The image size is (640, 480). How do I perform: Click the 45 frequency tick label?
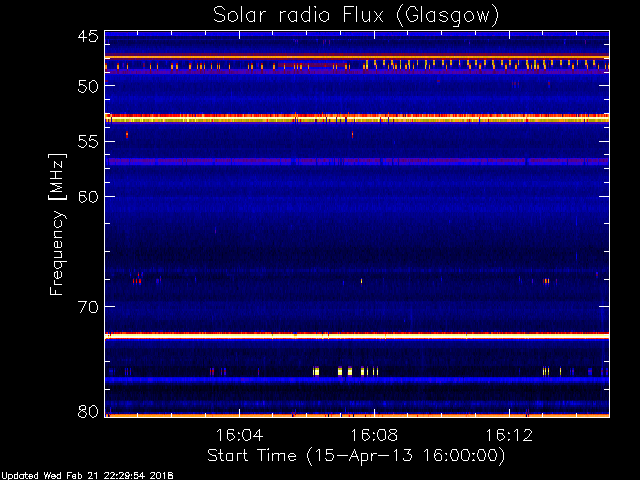[x=88, y=37]
